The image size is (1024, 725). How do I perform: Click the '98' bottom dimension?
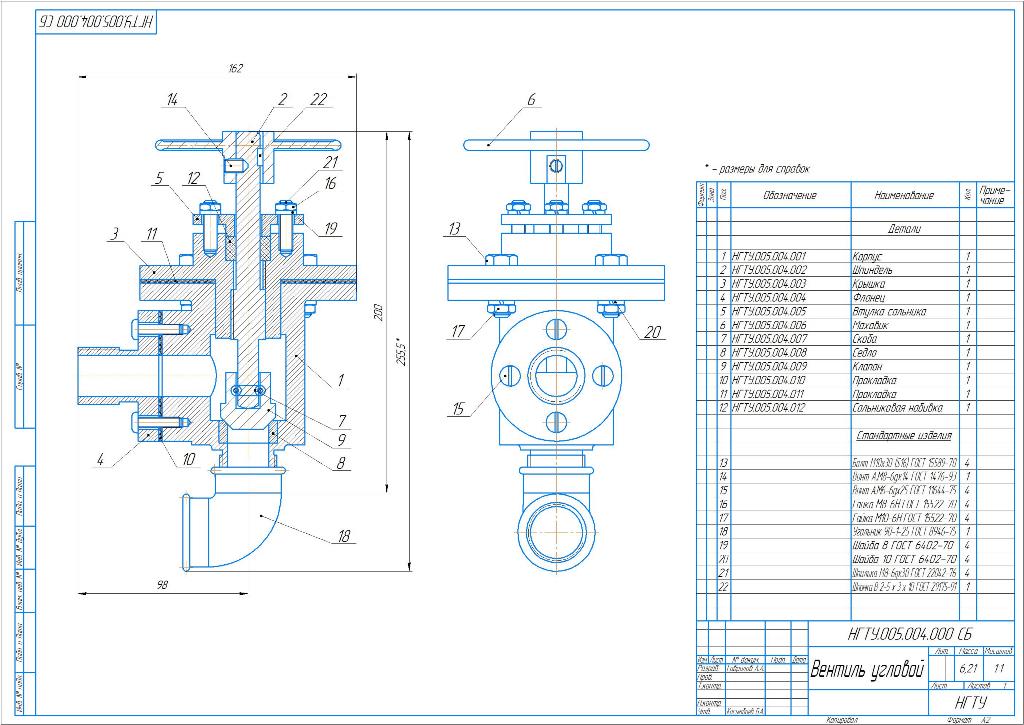tap(163, 585)
